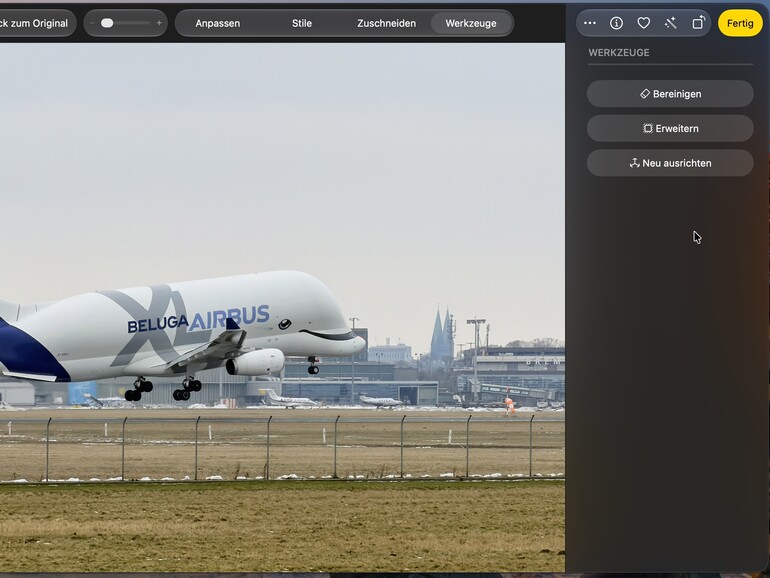The width and height of the screenshot is (770, 578).
Task: Select the Werkzeuge tab
Action: point(470,23)
